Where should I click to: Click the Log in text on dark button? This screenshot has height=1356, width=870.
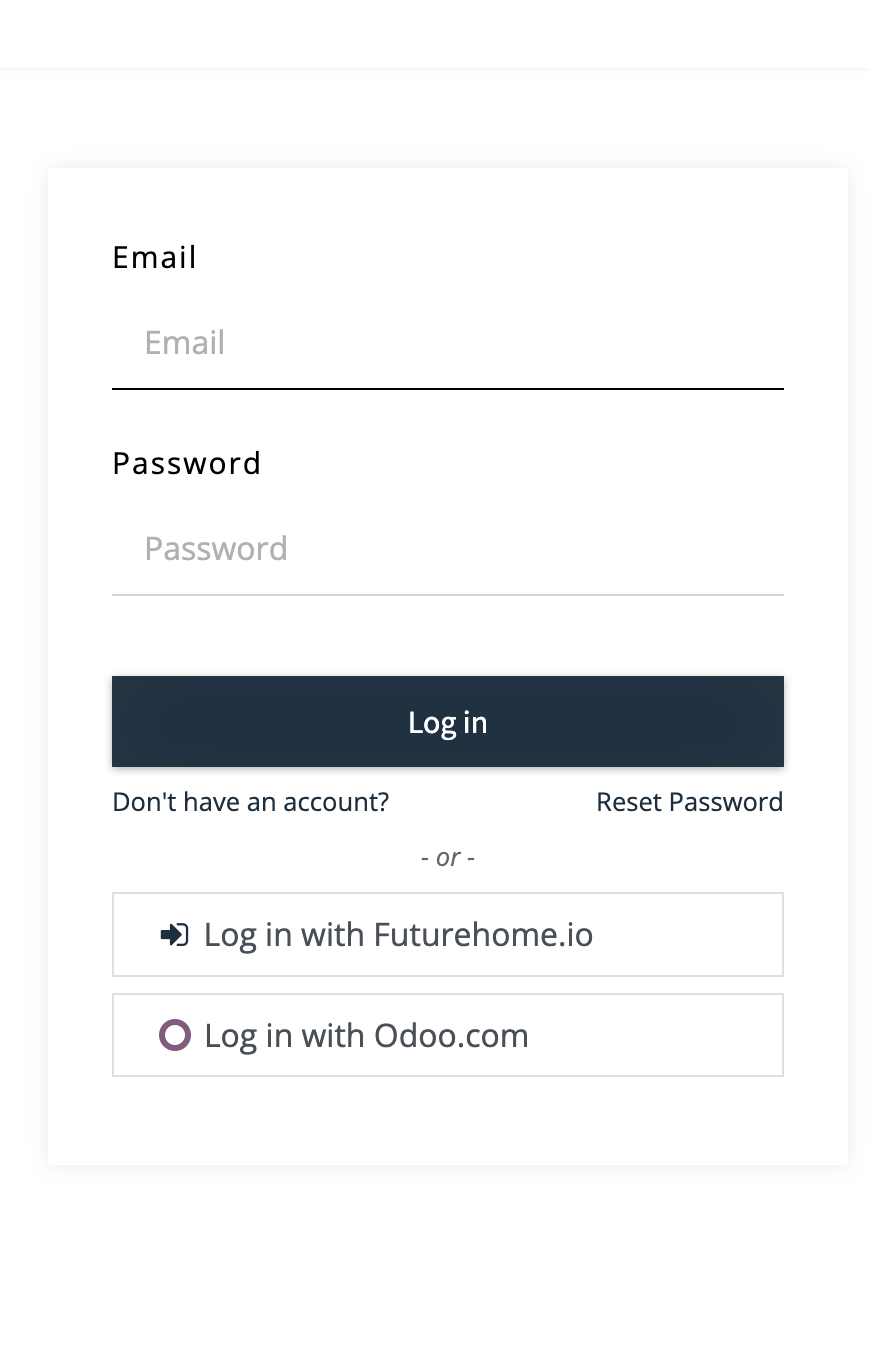tap(448, 722)
